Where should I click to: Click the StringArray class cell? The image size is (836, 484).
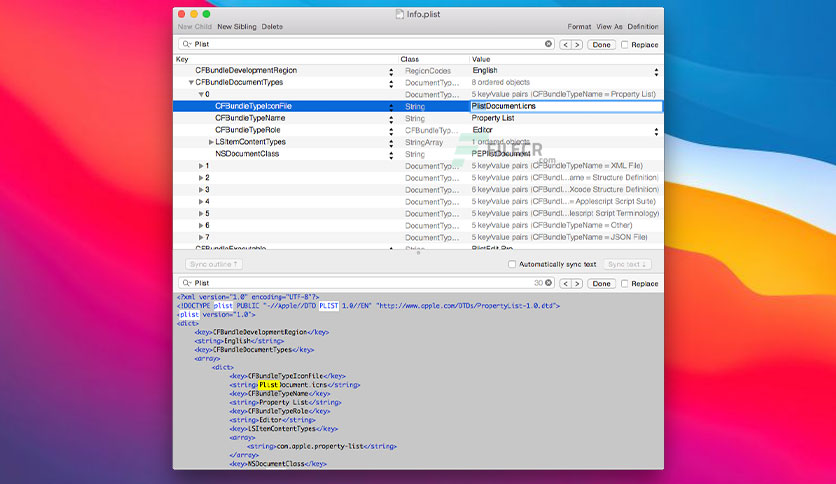point(424,143)
